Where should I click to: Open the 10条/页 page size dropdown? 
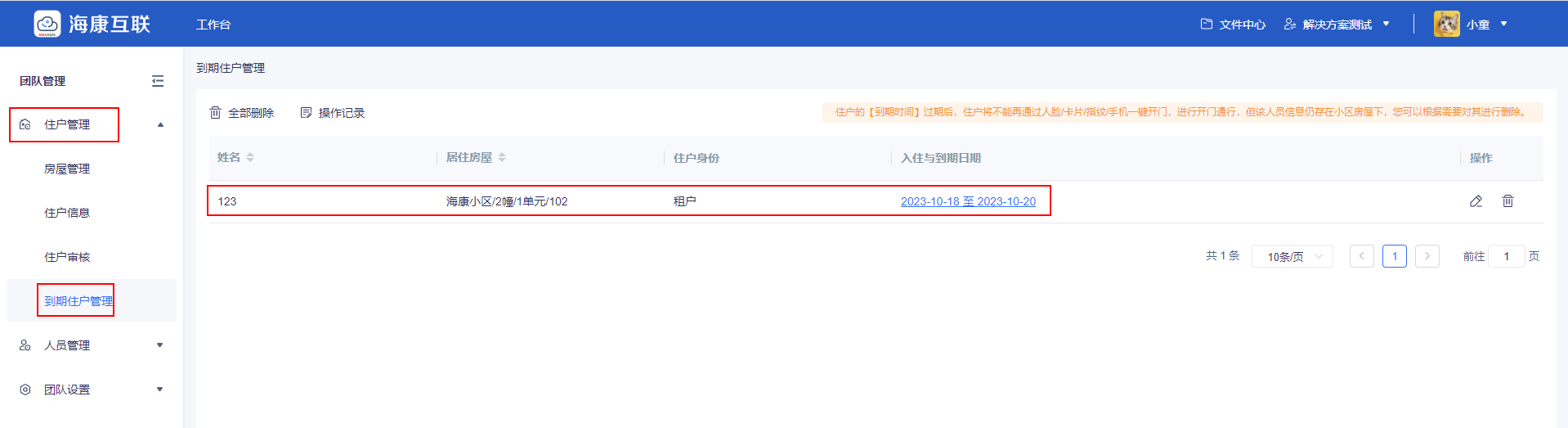tap(1292, 257)
